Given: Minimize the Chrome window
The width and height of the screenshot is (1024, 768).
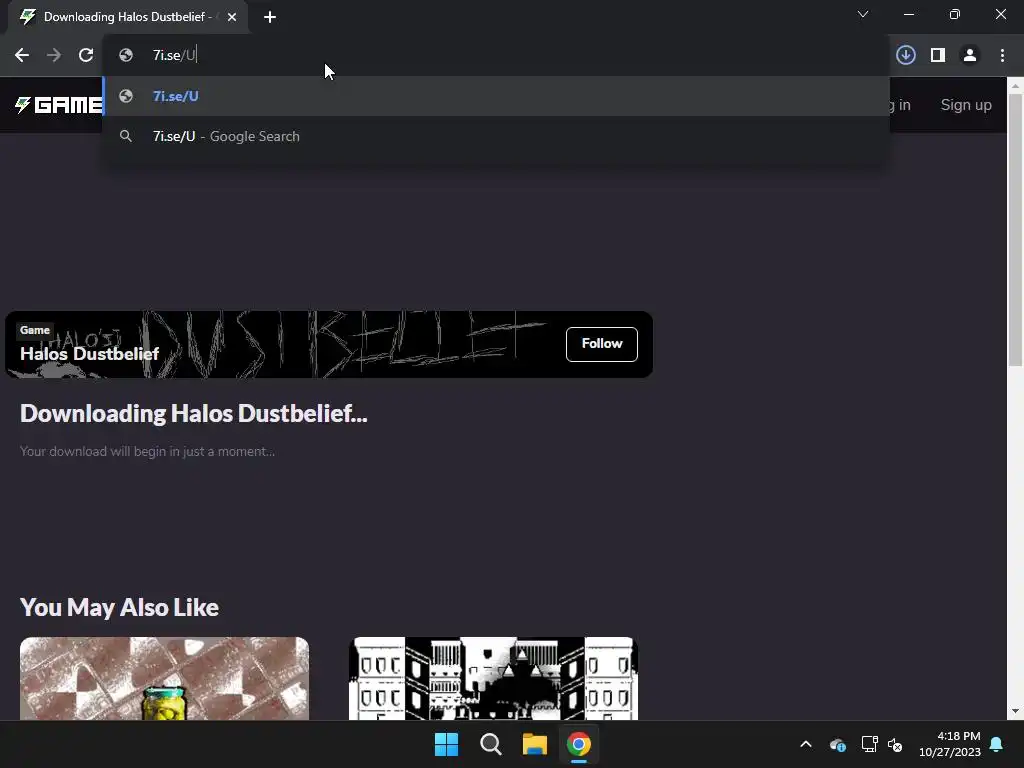Looking at the screenshot, I should pos(909,14).
